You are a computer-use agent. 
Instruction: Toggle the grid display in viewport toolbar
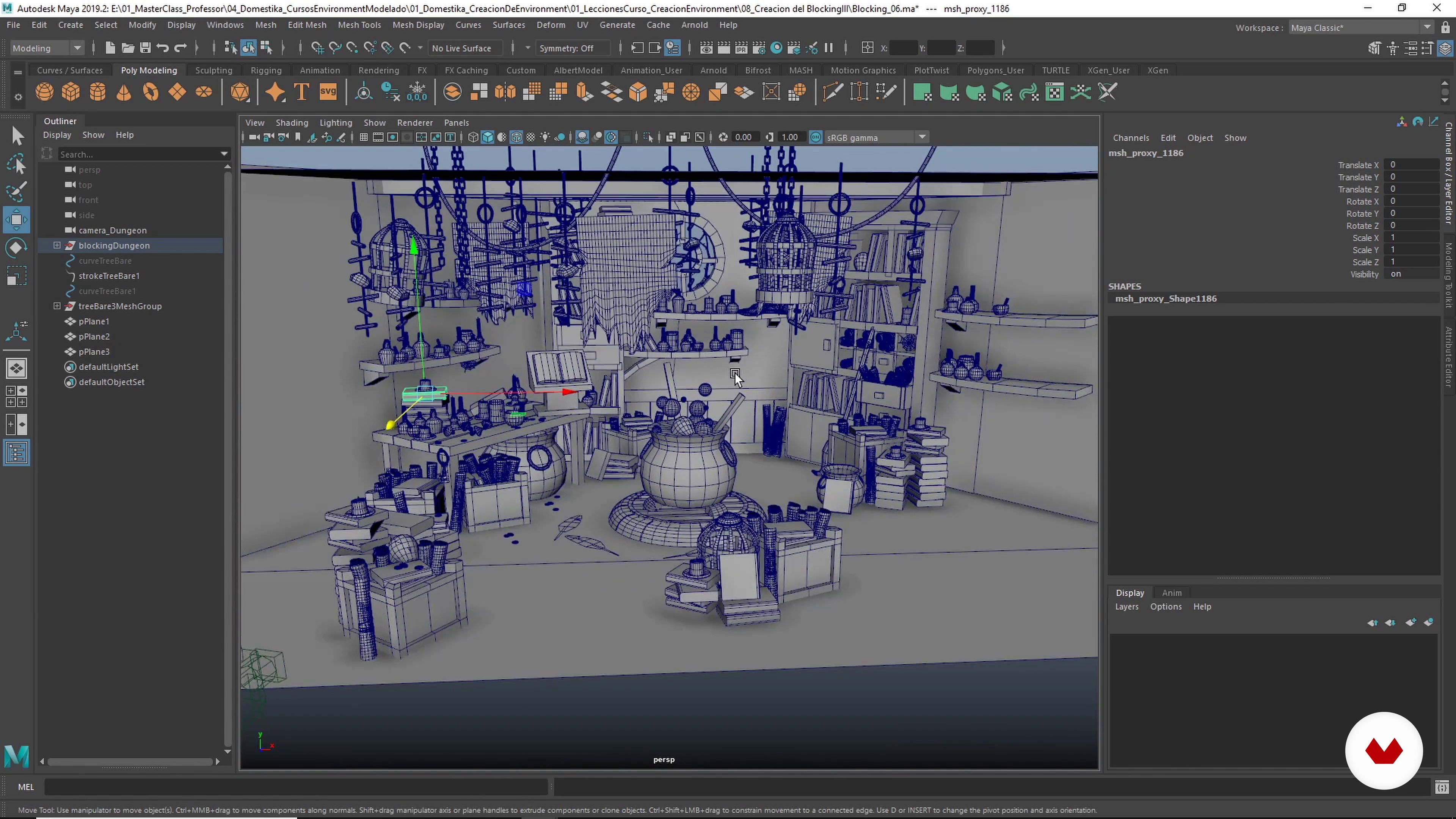pyautogui.click(x=364, y=137)
